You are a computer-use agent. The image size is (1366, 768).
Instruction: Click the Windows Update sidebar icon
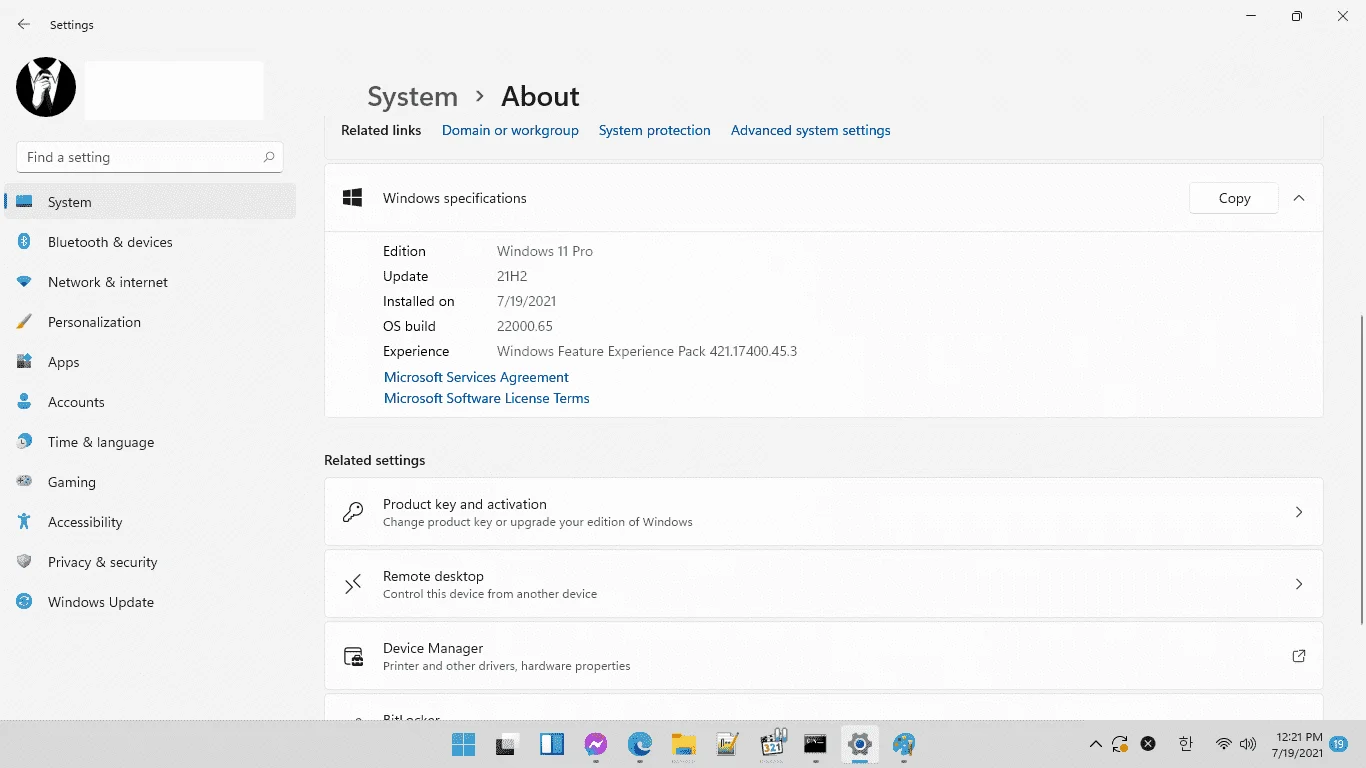tap(25, 602)
